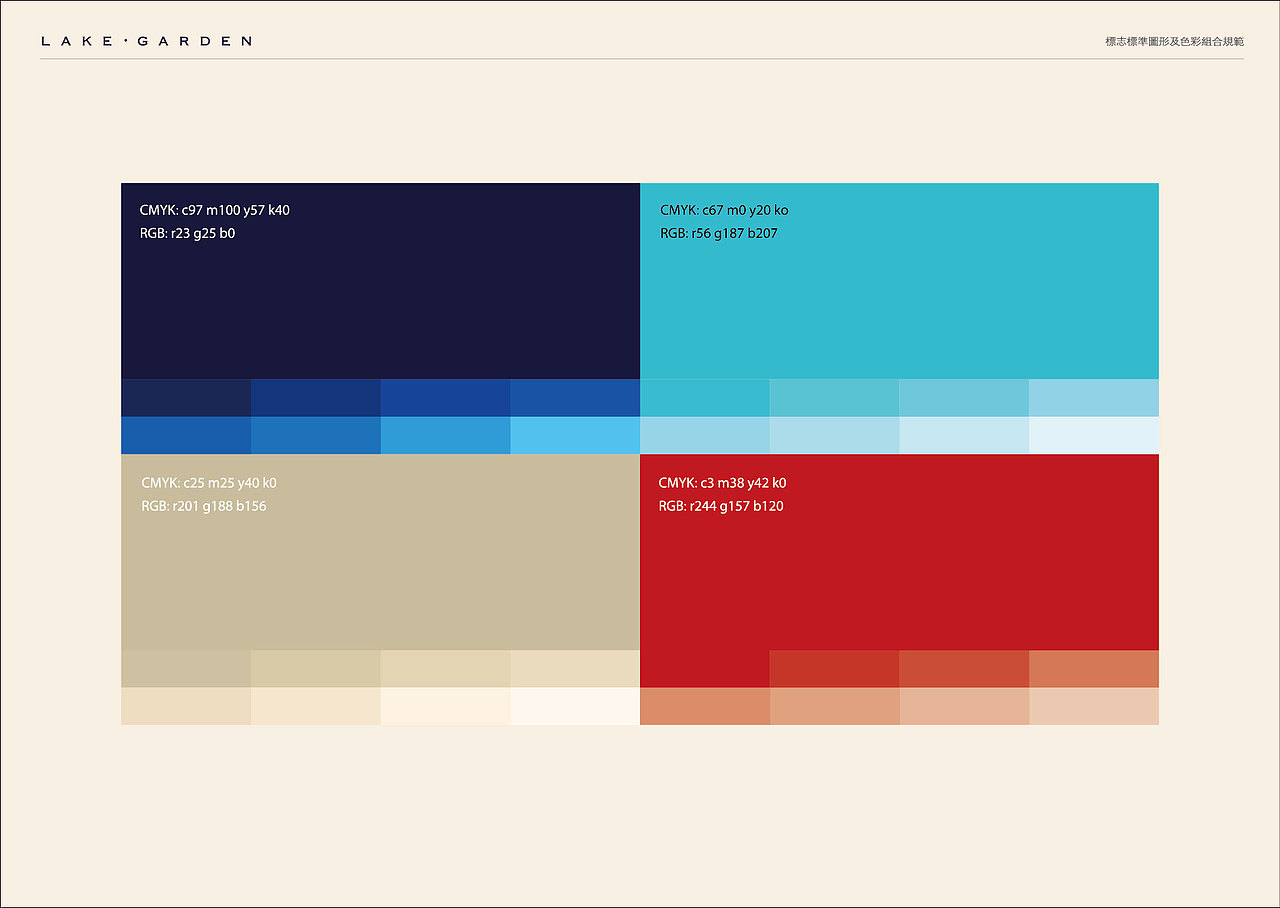Viewport: 1280px width, 908px height.
Task: Pick second tint in upper row of red group
Action: (x=834, y=669)
